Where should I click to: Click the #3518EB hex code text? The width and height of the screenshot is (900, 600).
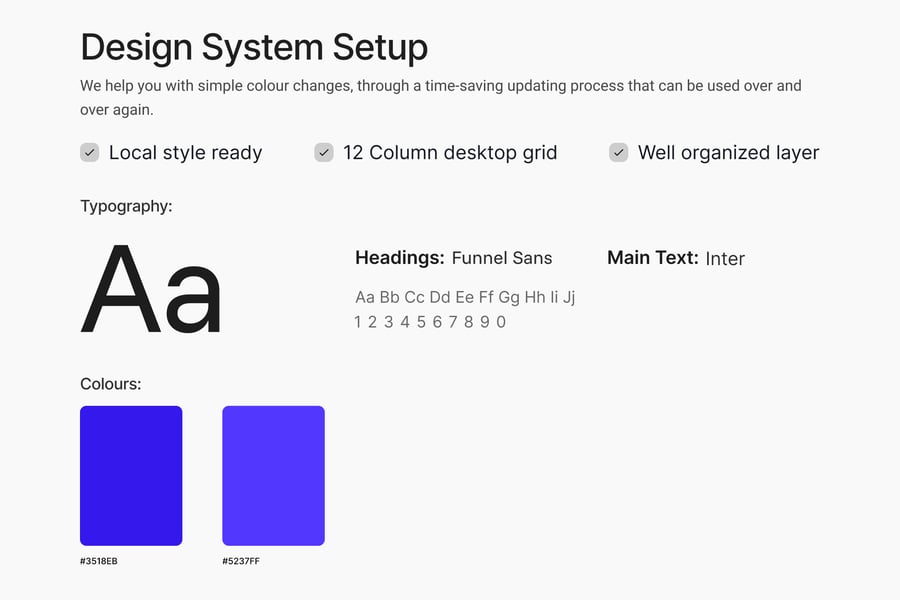coord(99,561)
